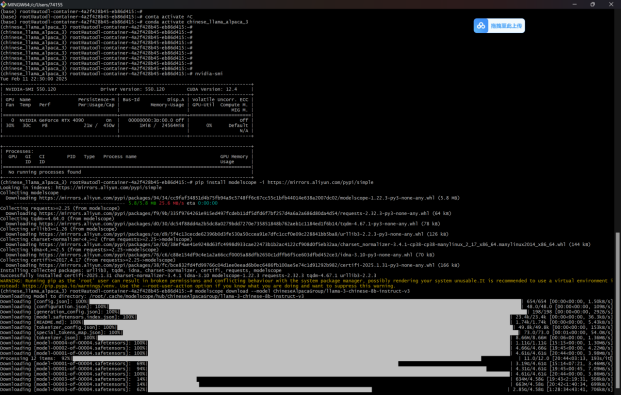Viewport: 621px width, 395px height.
Task: Click the 'CUDA Version: 12.4' text
Action: click(x=212, y=89)
